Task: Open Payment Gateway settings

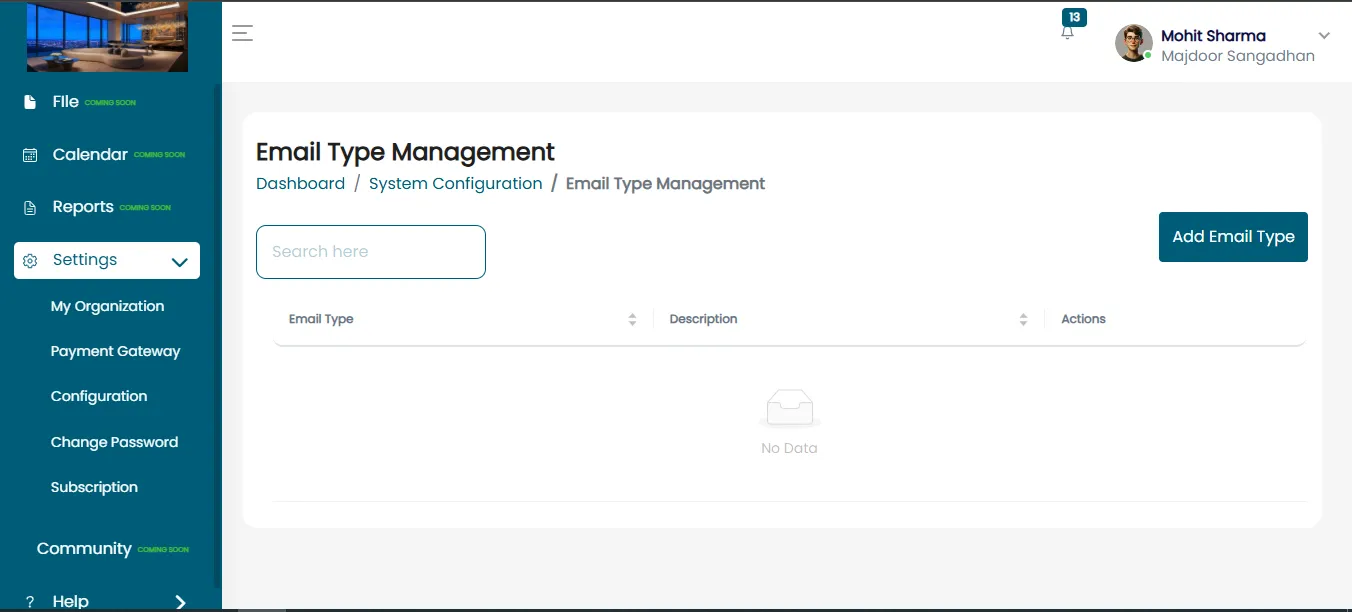Action: click(x=116, y=351)
